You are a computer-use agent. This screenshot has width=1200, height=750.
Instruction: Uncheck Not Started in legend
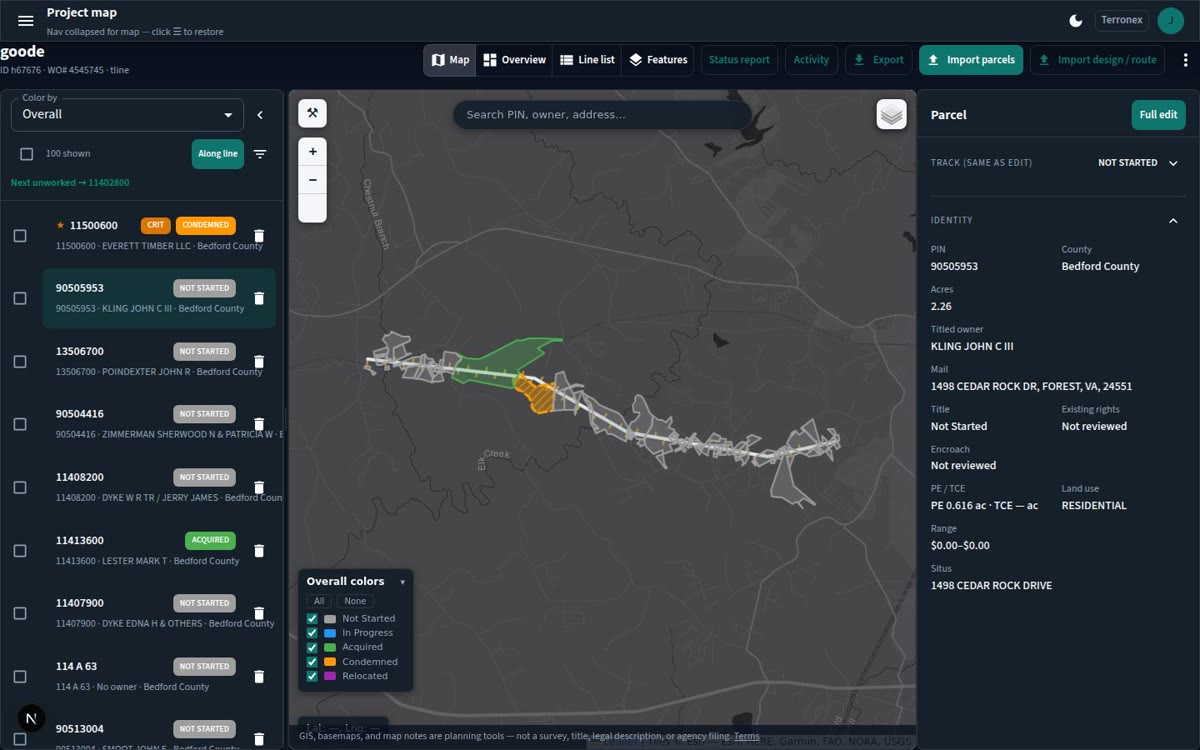[312, 619]
